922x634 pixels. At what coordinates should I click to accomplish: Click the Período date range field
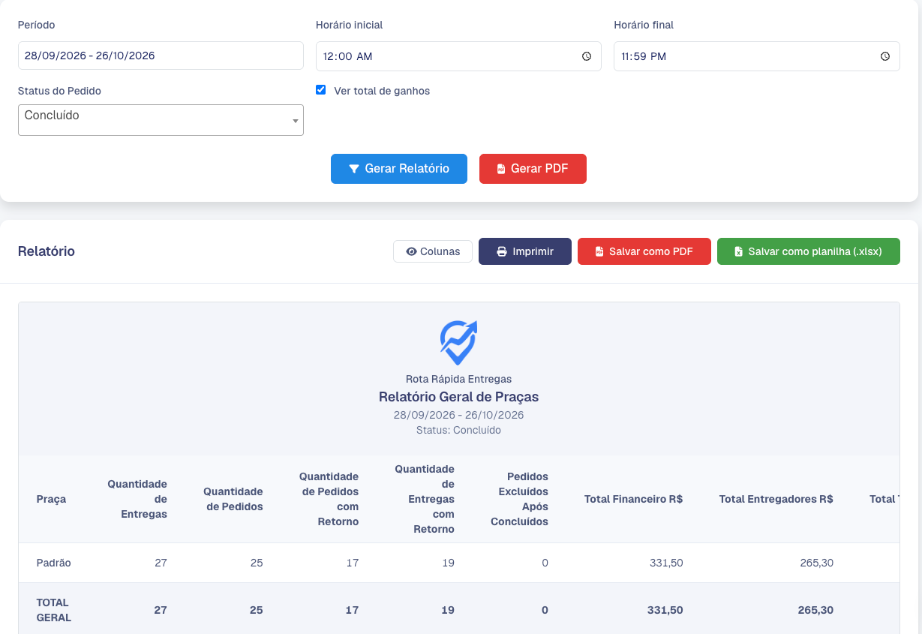[161, 56]
